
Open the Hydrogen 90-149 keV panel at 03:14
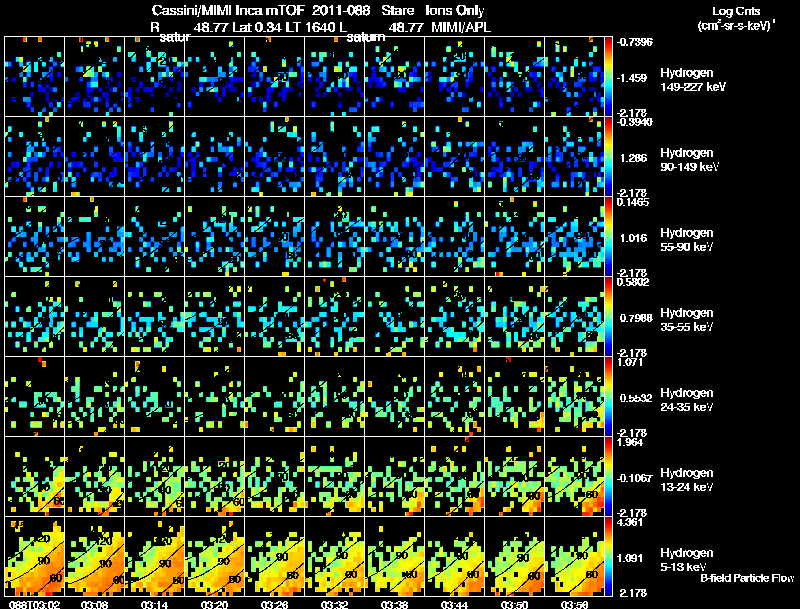(155, 157)
